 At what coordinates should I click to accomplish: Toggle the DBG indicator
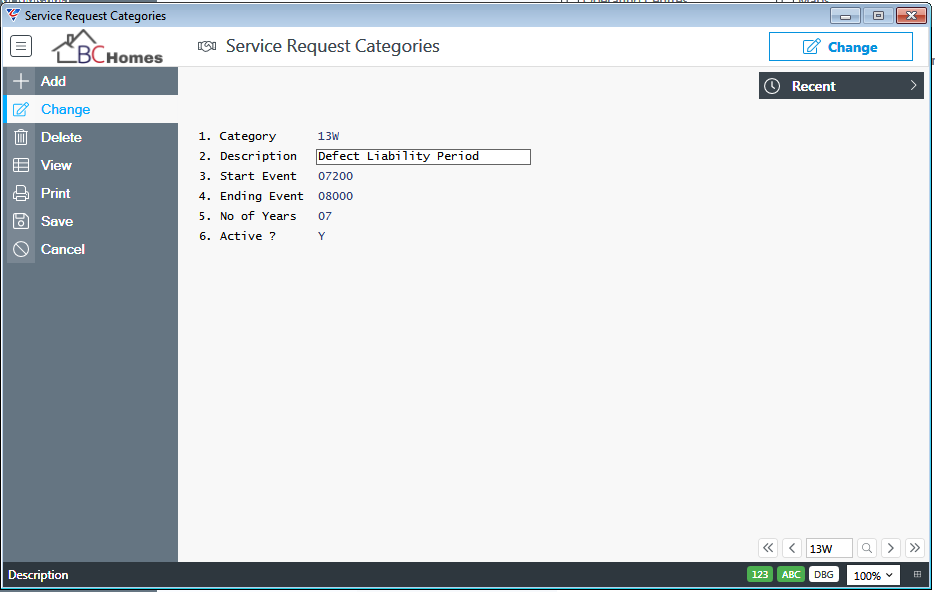coord(823,575)
